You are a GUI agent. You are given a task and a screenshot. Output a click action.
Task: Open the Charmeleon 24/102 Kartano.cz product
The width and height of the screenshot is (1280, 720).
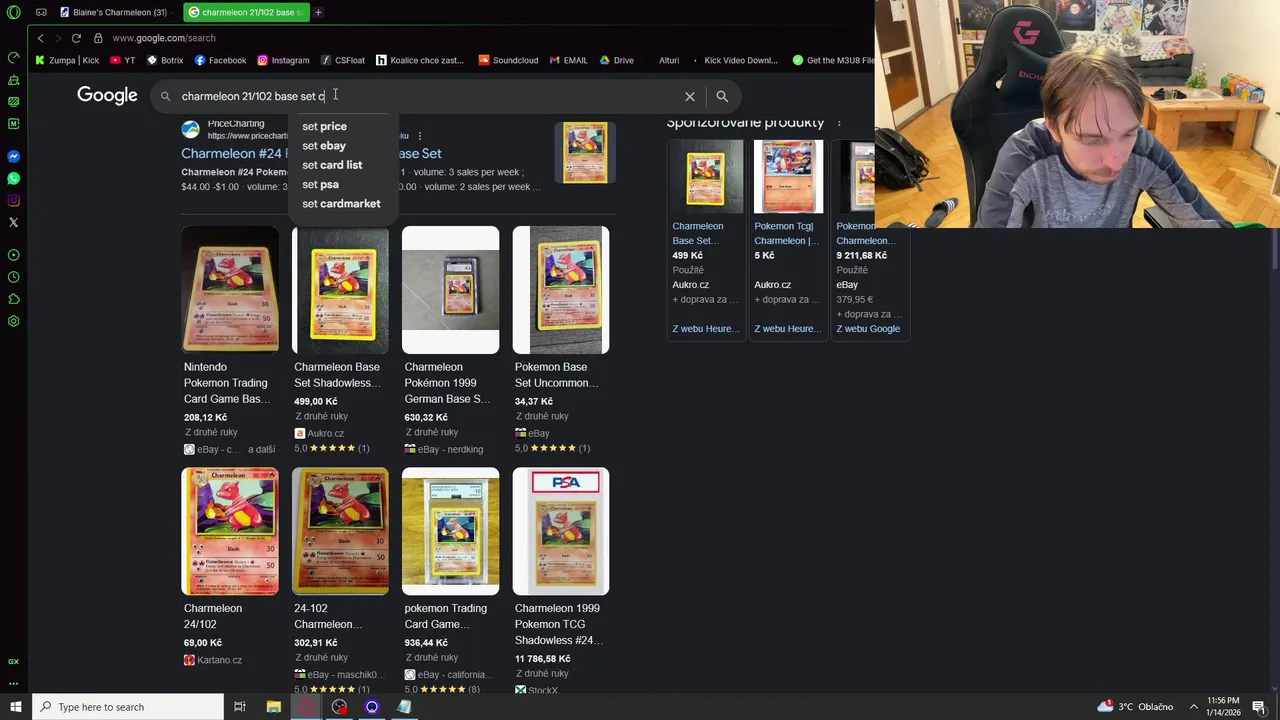tap(230, 567)
